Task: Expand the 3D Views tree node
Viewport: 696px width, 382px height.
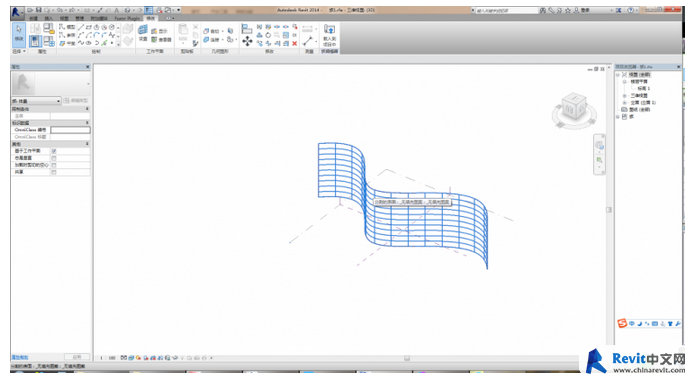Action: tap(625, 96)
